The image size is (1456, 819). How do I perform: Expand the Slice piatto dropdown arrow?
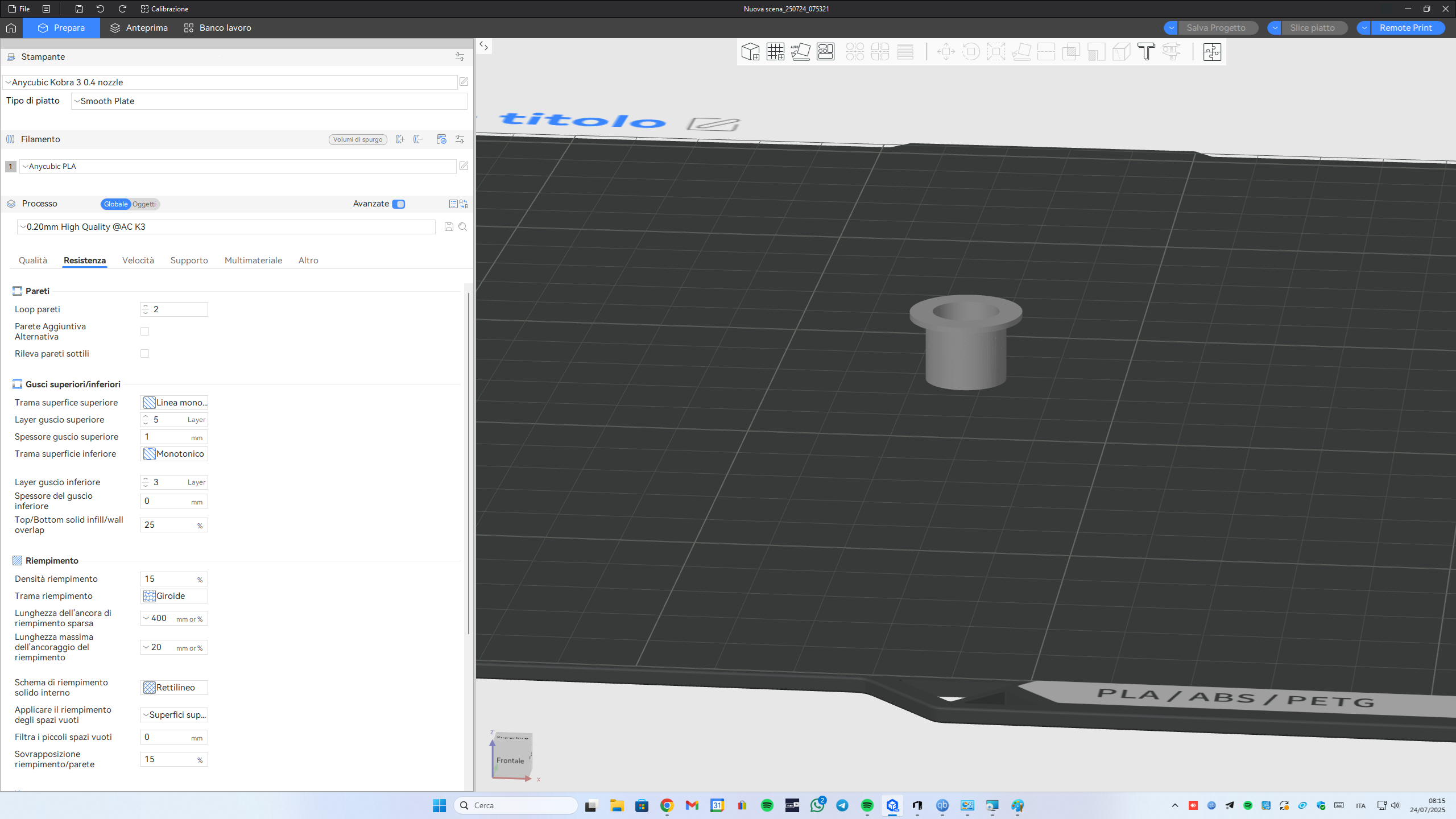pyautogui.click(x=1275, y=28)
